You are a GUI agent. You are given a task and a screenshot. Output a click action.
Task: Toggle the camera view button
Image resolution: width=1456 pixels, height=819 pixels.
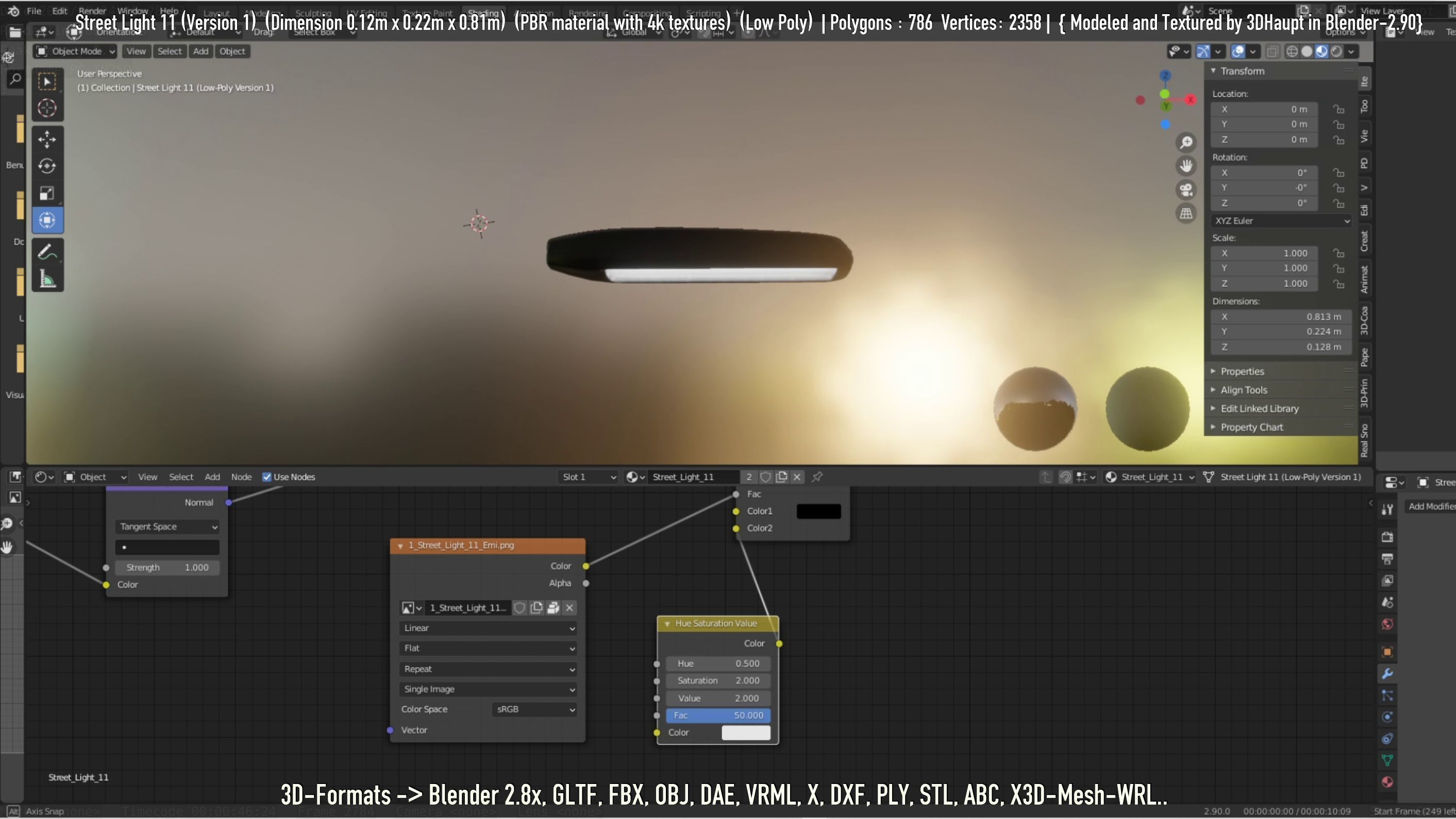click(x=1186, y=190)
